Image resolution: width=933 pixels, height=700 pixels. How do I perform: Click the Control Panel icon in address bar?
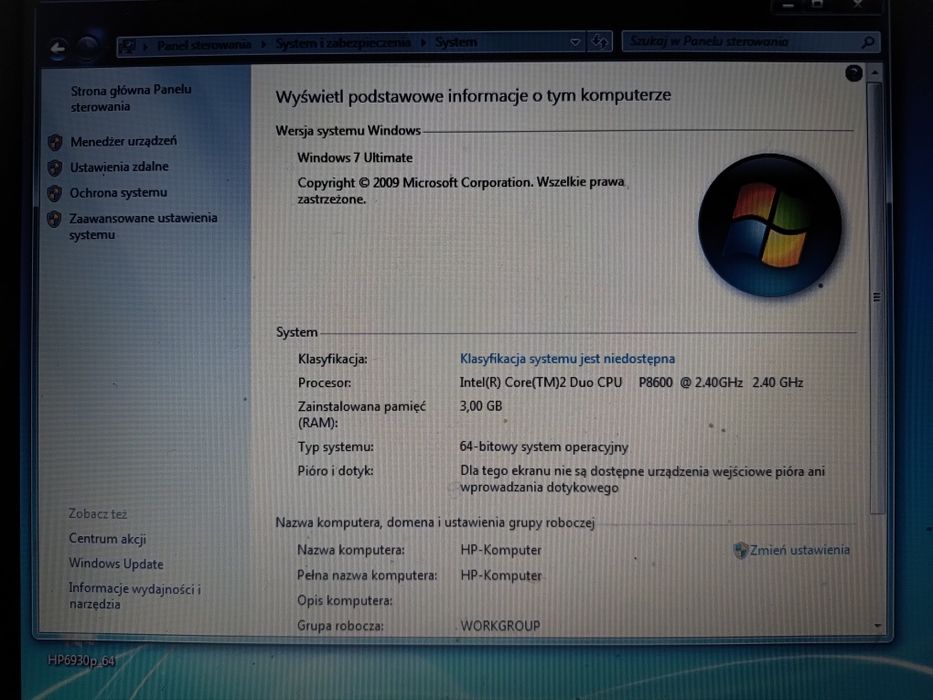[128, 45]
